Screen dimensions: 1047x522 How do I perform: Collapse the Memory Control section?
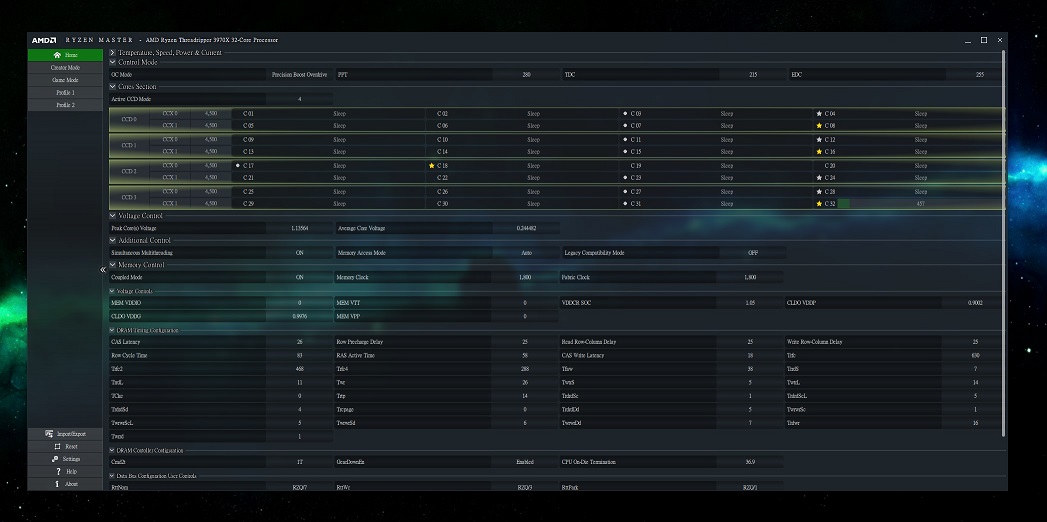(113, 265)
